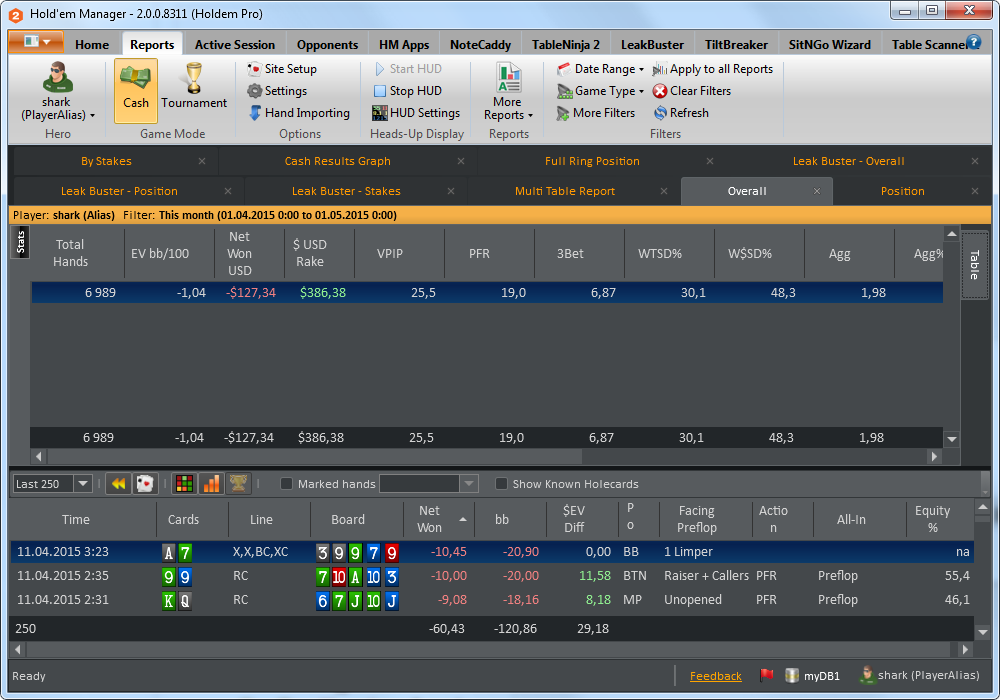Switch to By Stakes report tab
The width and height of the screenshot is (1000, 700).
pyautogui.click(x=106, y=161)
